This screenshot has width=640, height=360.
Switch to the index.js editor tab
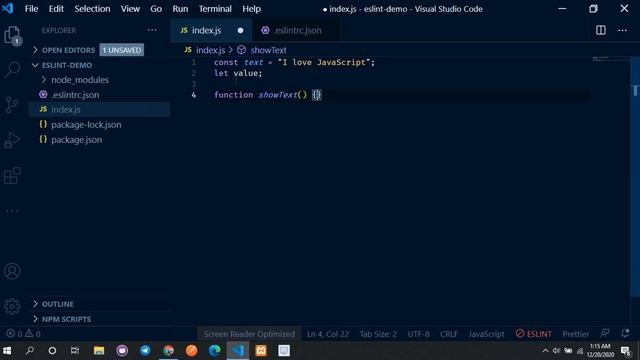point(211,30)
